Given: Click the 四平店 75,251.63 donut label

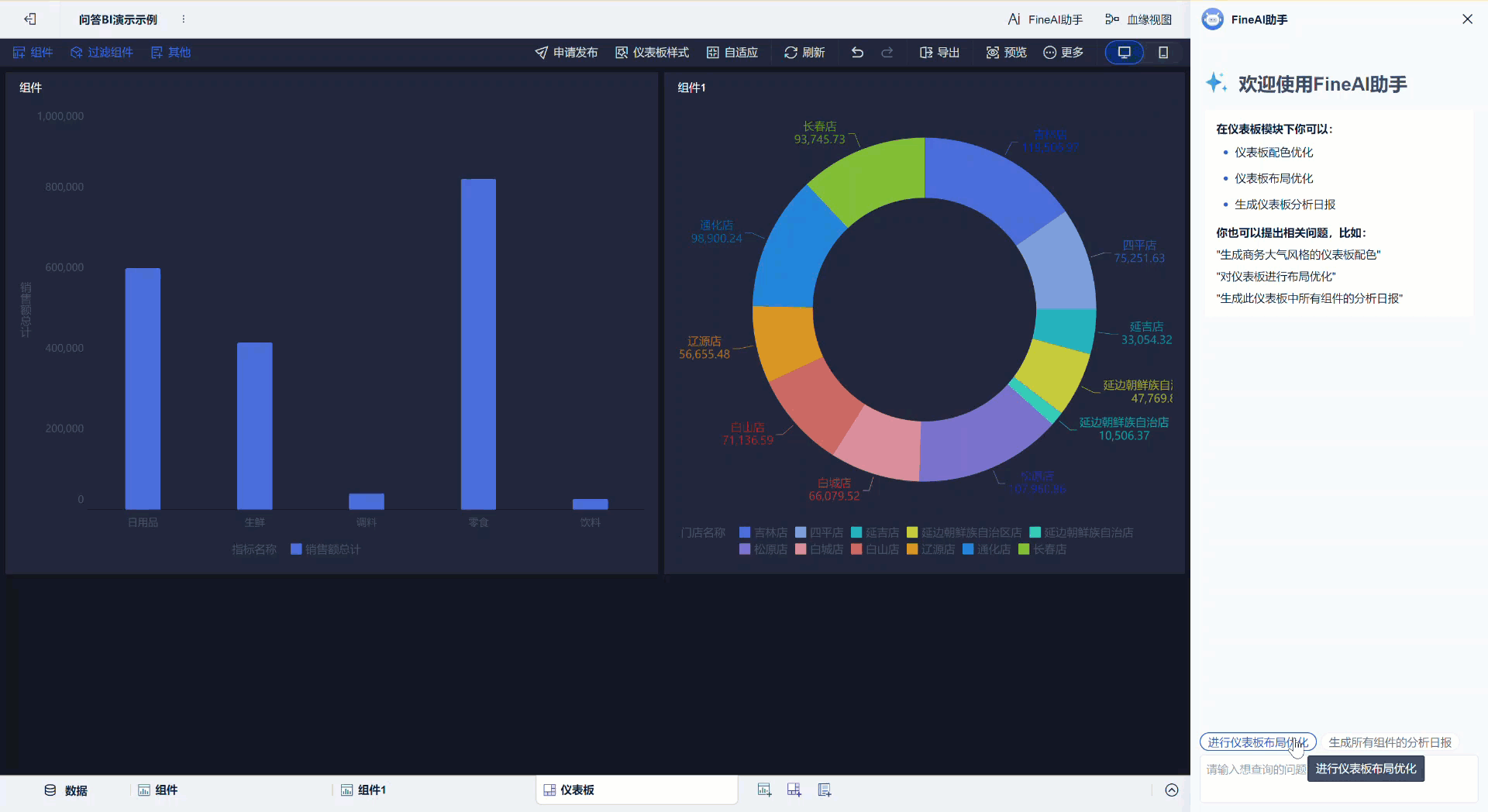Looking at the screenshot, I should pos(1139,252).
